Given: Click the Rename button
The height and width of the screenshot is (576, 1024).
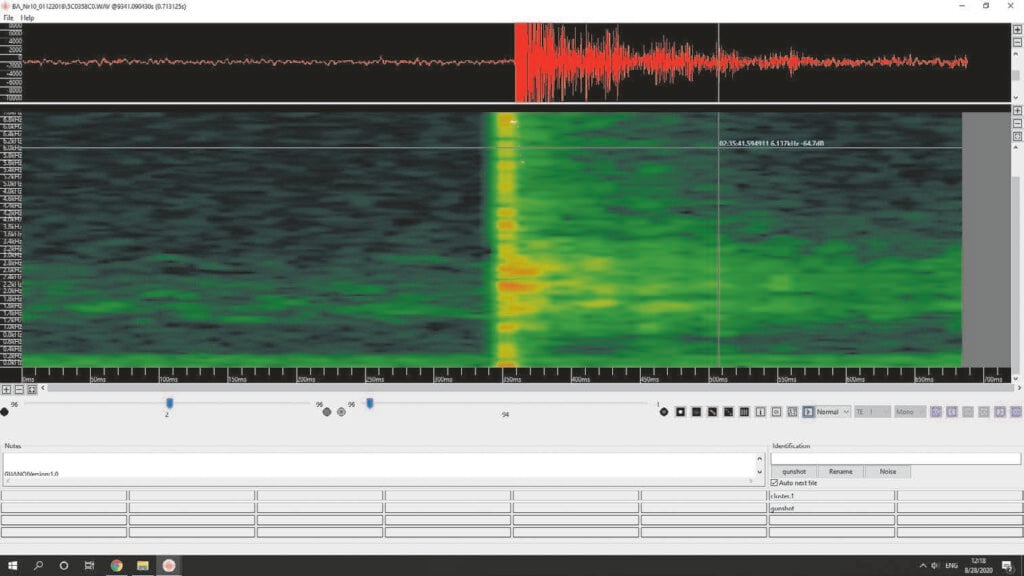Looking at the screenshot, I should tap(840, 471).
